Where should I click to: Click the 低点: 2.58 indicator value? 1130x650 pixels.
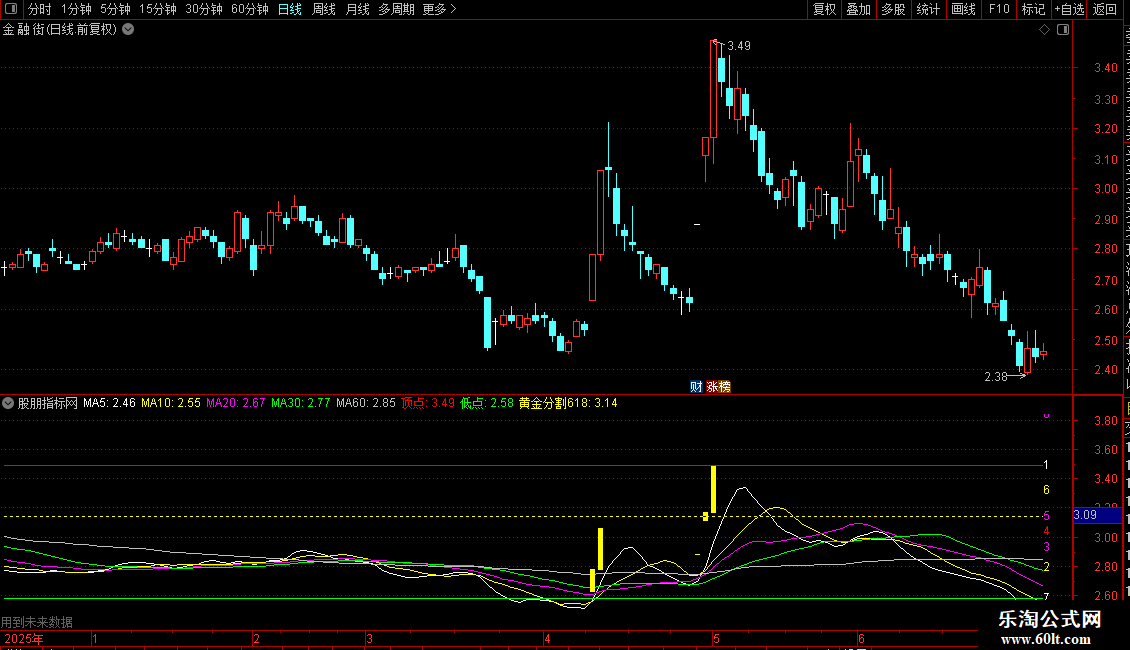[487, 403]
